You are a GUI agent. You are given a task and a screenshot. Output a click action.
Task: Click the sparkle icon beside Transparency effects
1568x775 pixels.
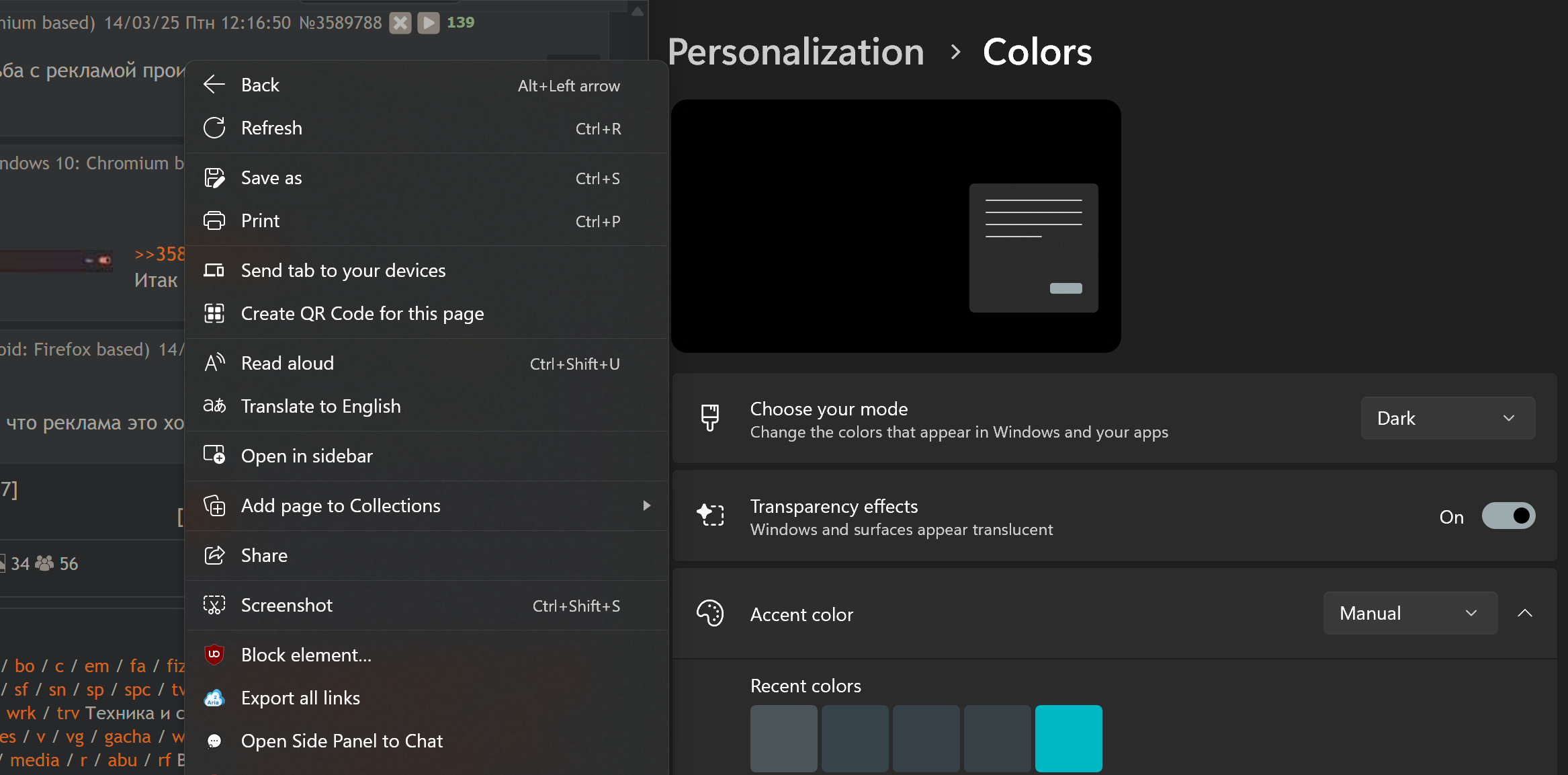tap(710, 516)
